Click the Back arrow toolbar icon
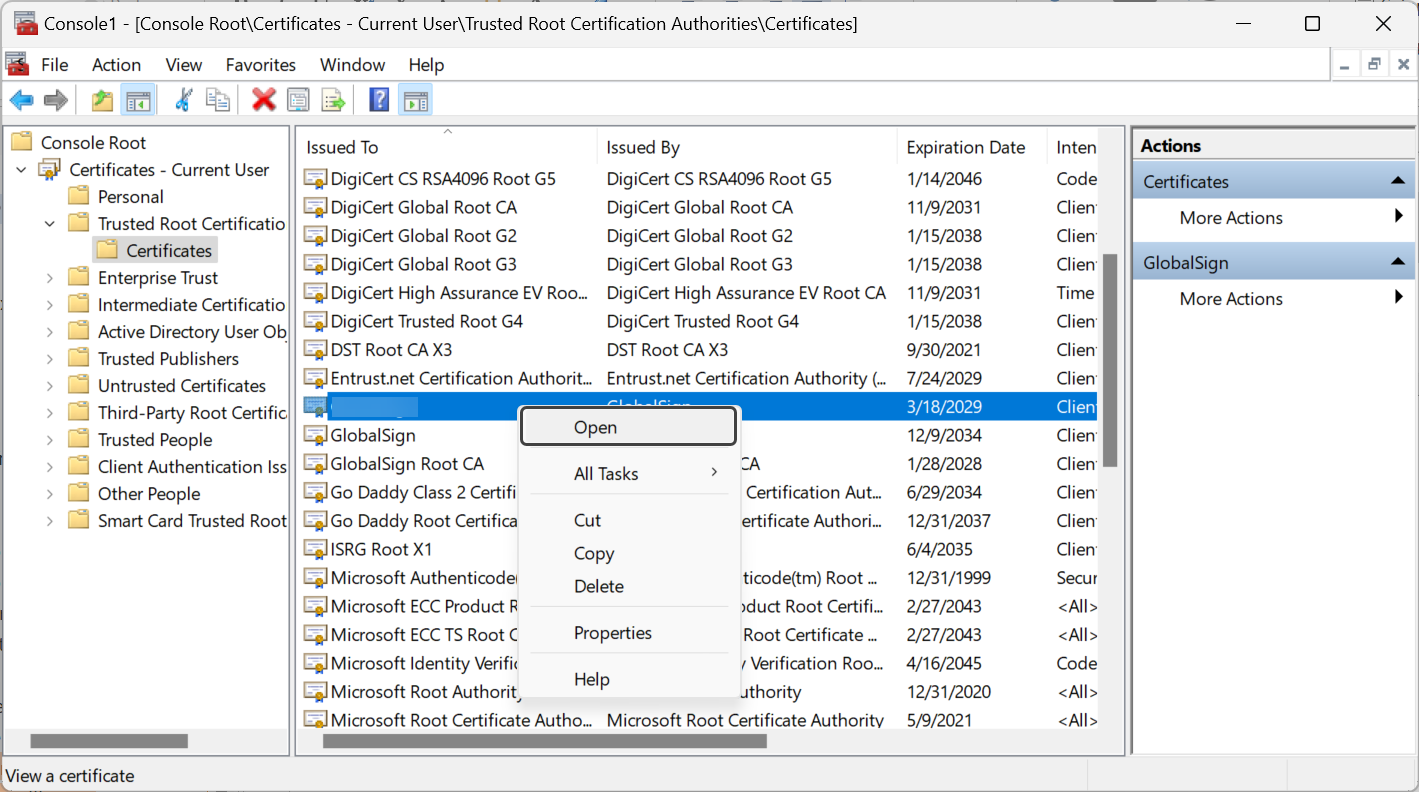This screenshot has height=792, width=1419. pyautogui.click(x=22, y=100)
